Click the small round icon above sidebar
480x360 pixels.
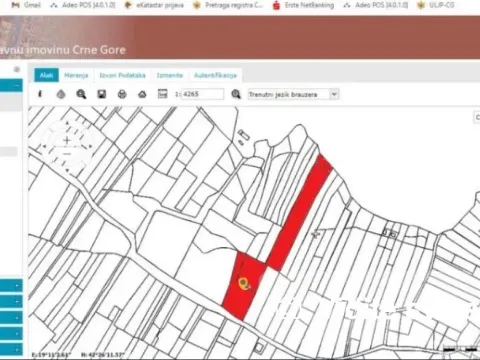[17, 69]
